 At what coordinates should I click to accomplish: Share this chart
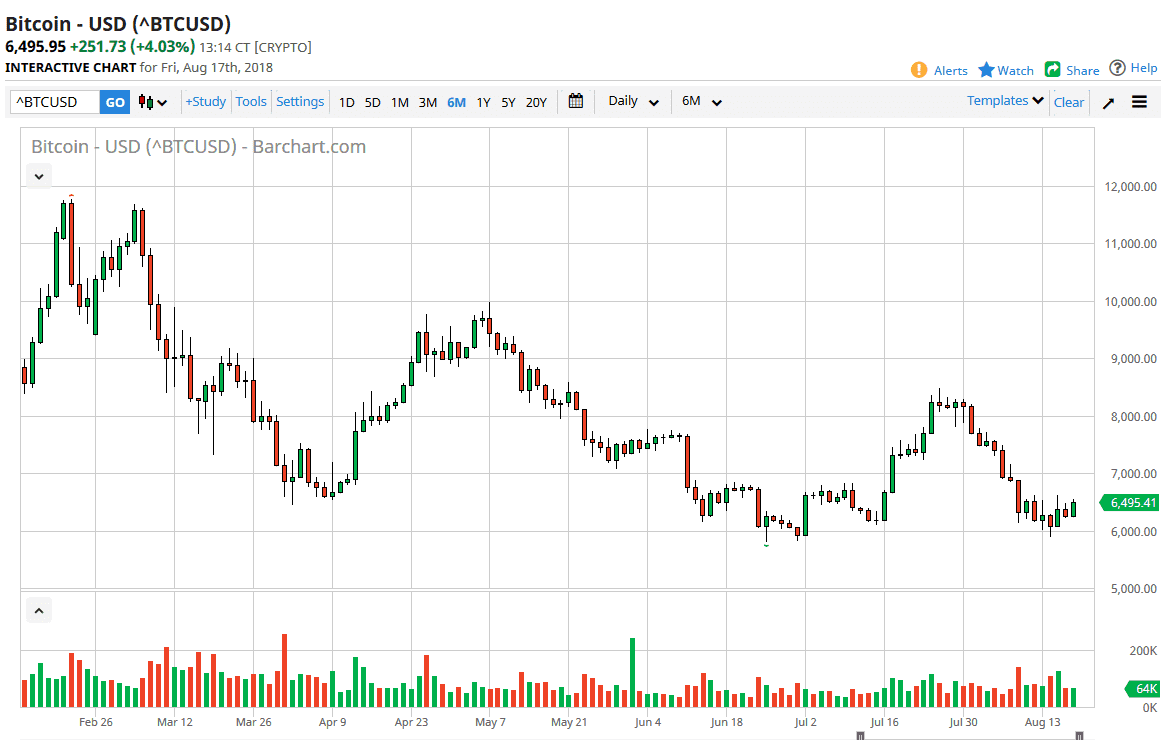1071,70
